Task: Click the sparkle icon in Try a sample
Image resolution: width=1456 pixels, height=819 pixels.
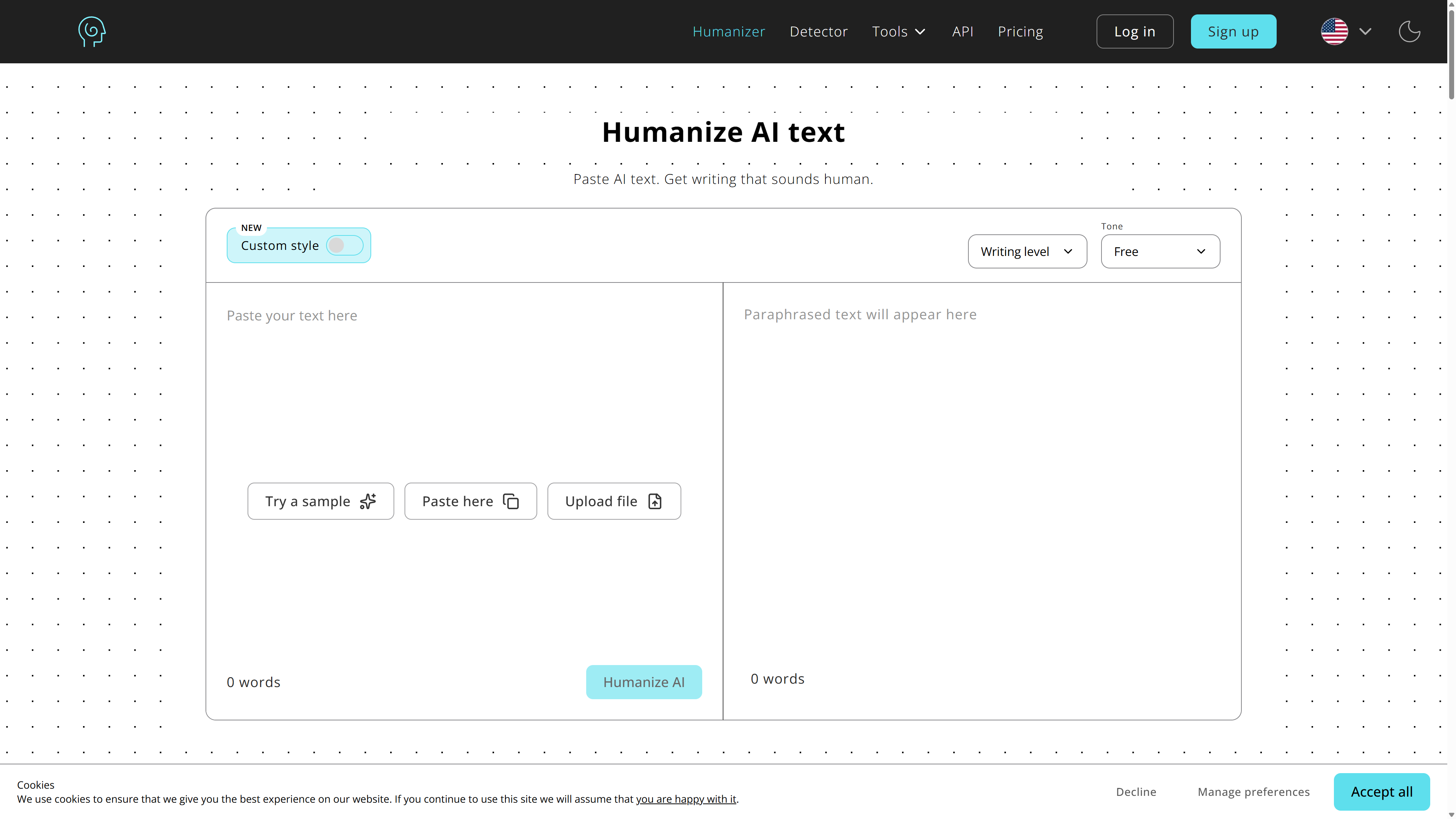Action: [x=368, y=501]
